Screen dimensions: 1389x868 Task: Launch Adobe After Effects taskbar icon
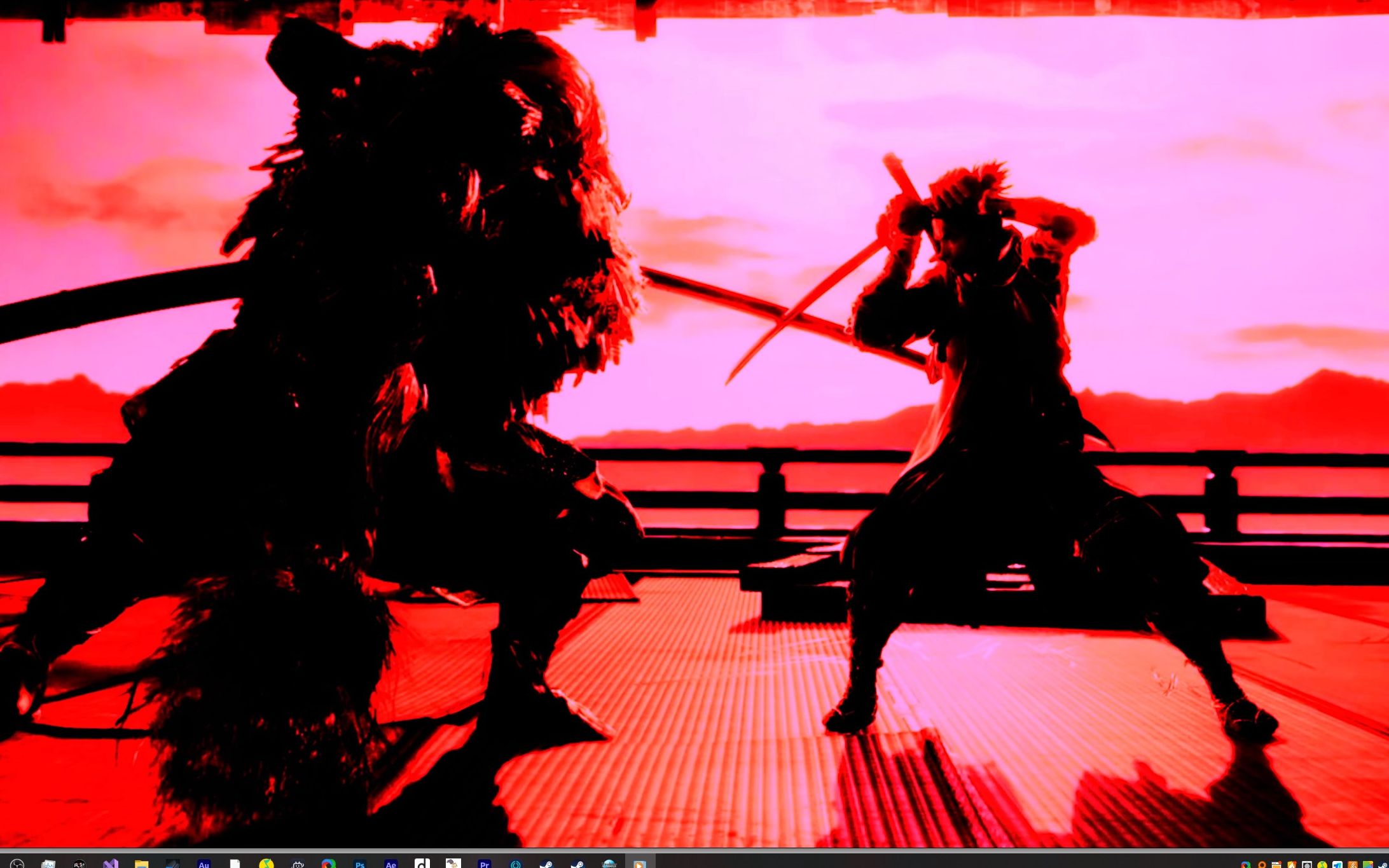click(x=390, y=864)
